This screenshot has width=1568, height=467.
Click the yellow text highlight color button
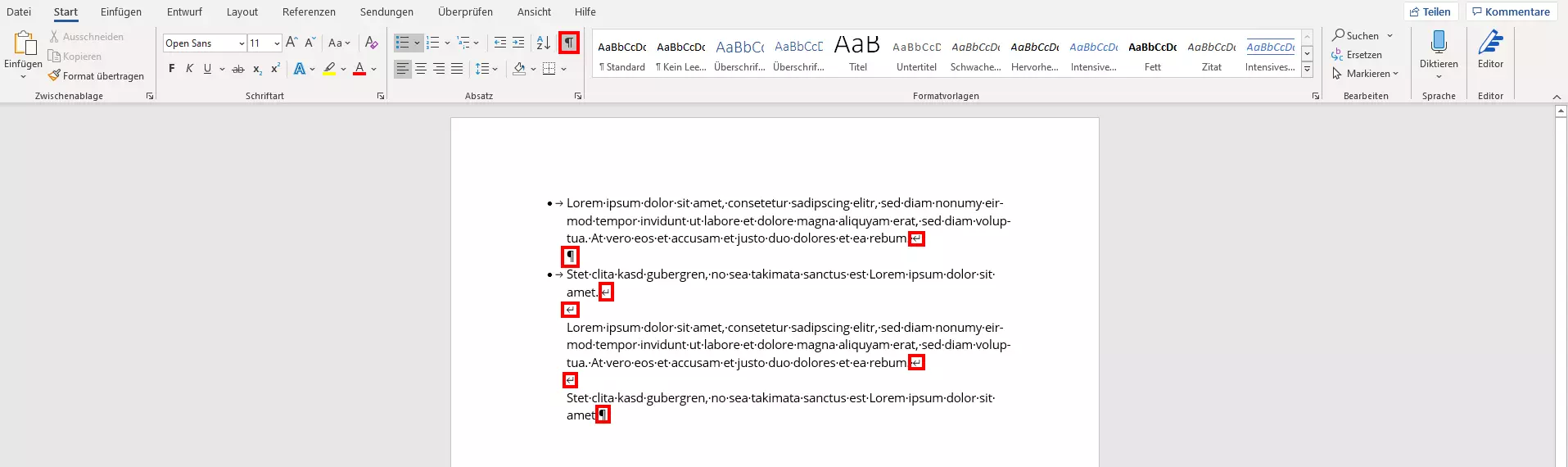[329, 69]
